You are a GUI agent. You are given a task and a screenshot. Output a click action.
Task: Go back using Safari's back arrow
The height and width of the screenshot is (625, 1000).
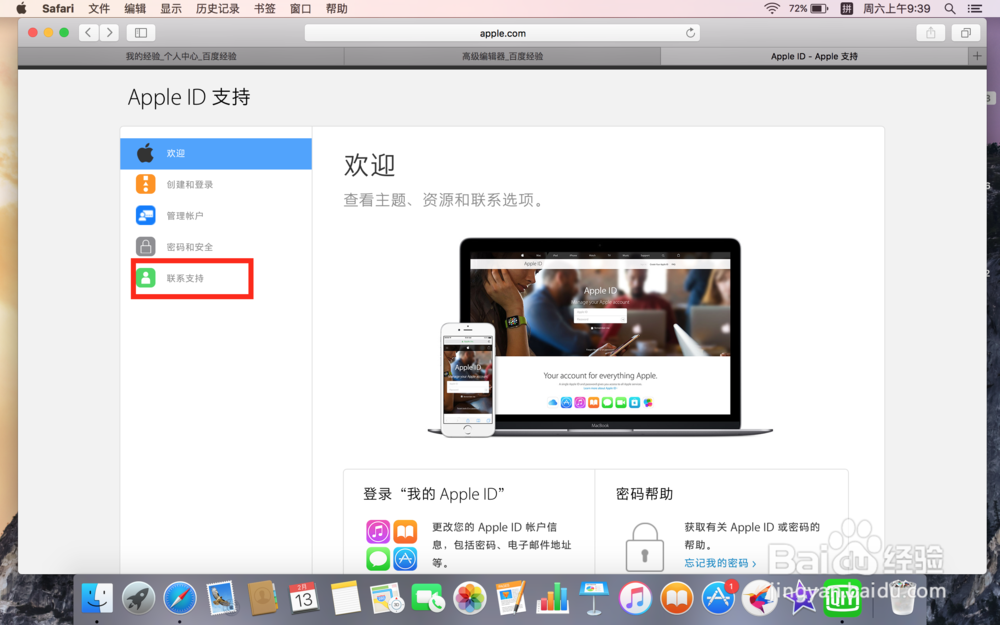point(89,33)
